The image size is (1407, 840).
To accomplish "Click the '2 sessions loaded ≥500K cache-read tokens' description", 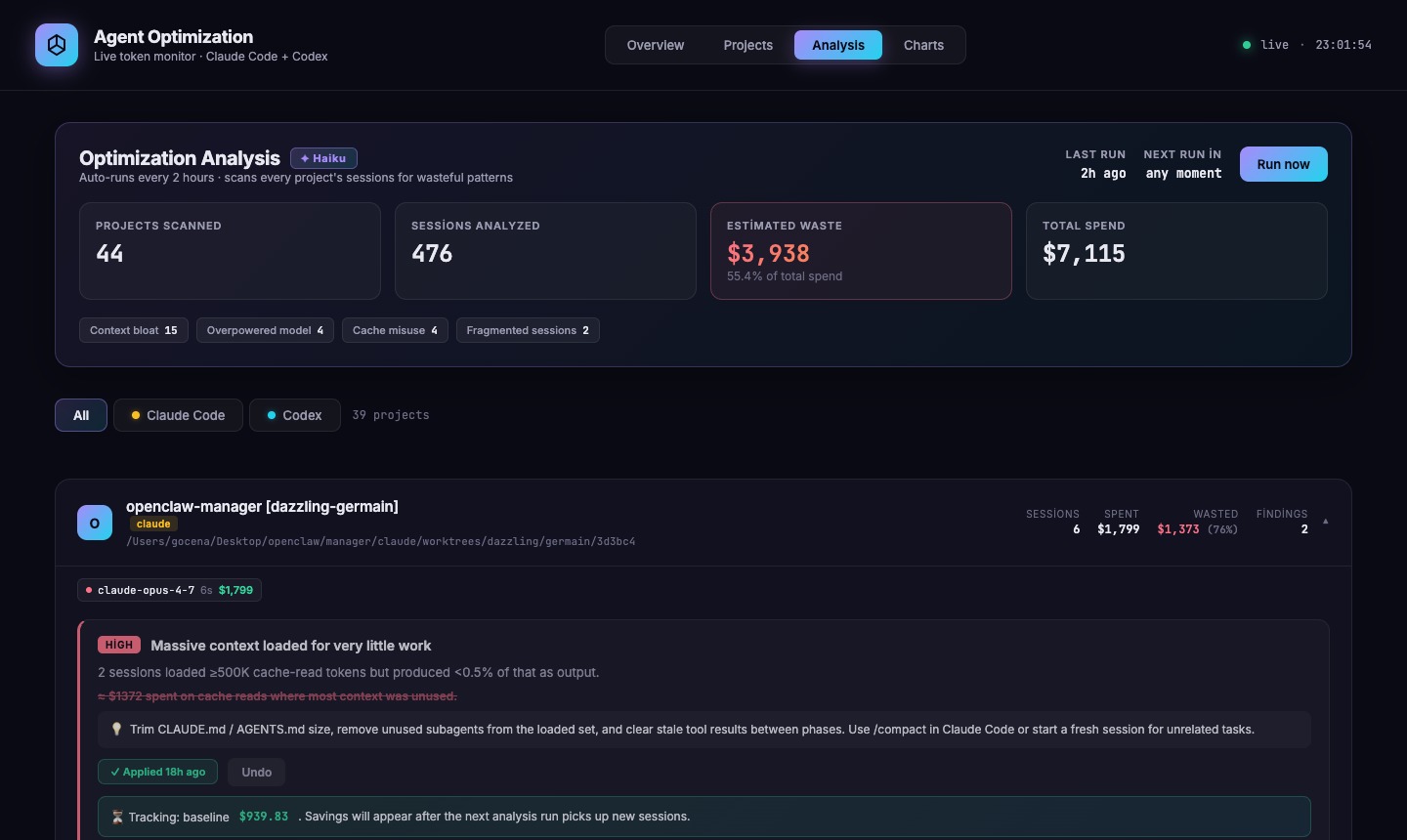I will [x=349, y=673].
